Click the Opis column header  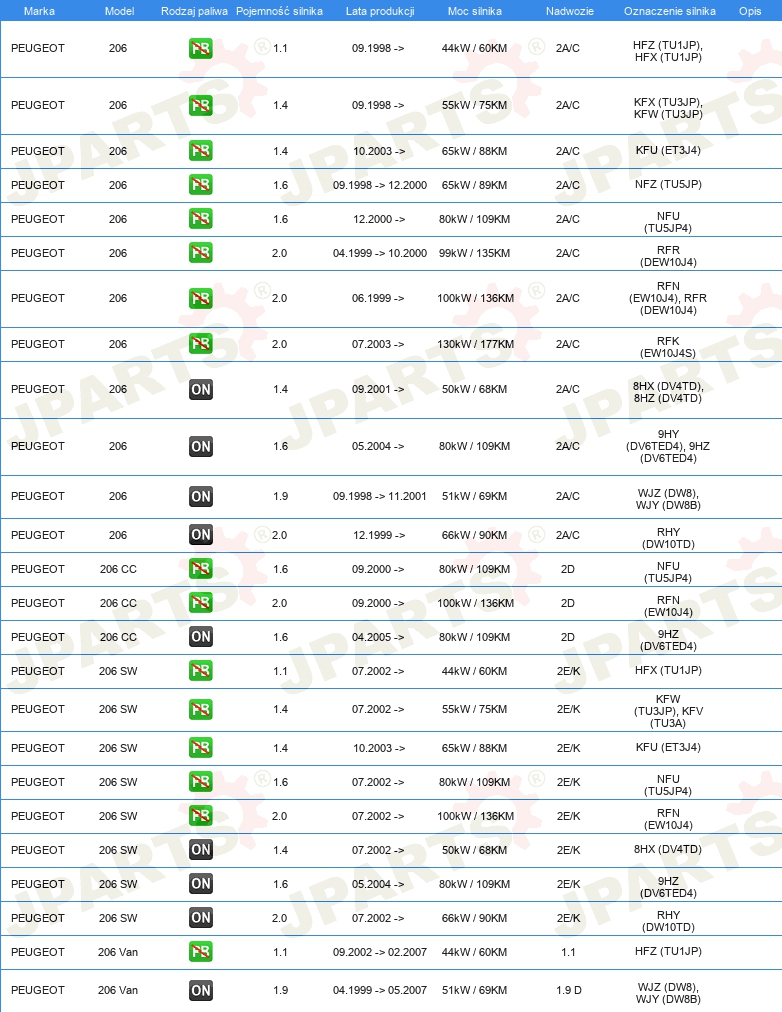tap(750, 11)
